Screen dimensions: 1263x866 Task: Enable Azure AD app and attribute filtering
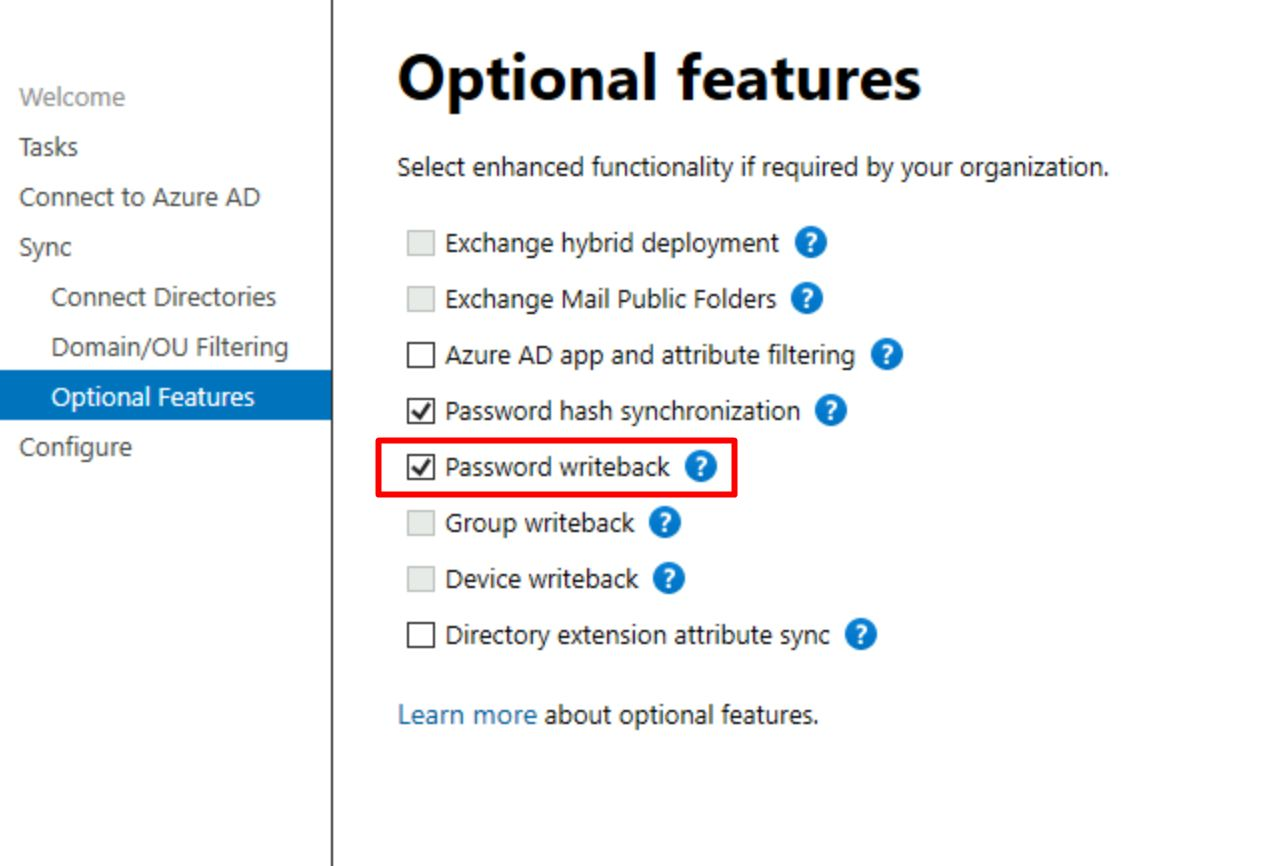pyautogui.click(x=421, y=355)
